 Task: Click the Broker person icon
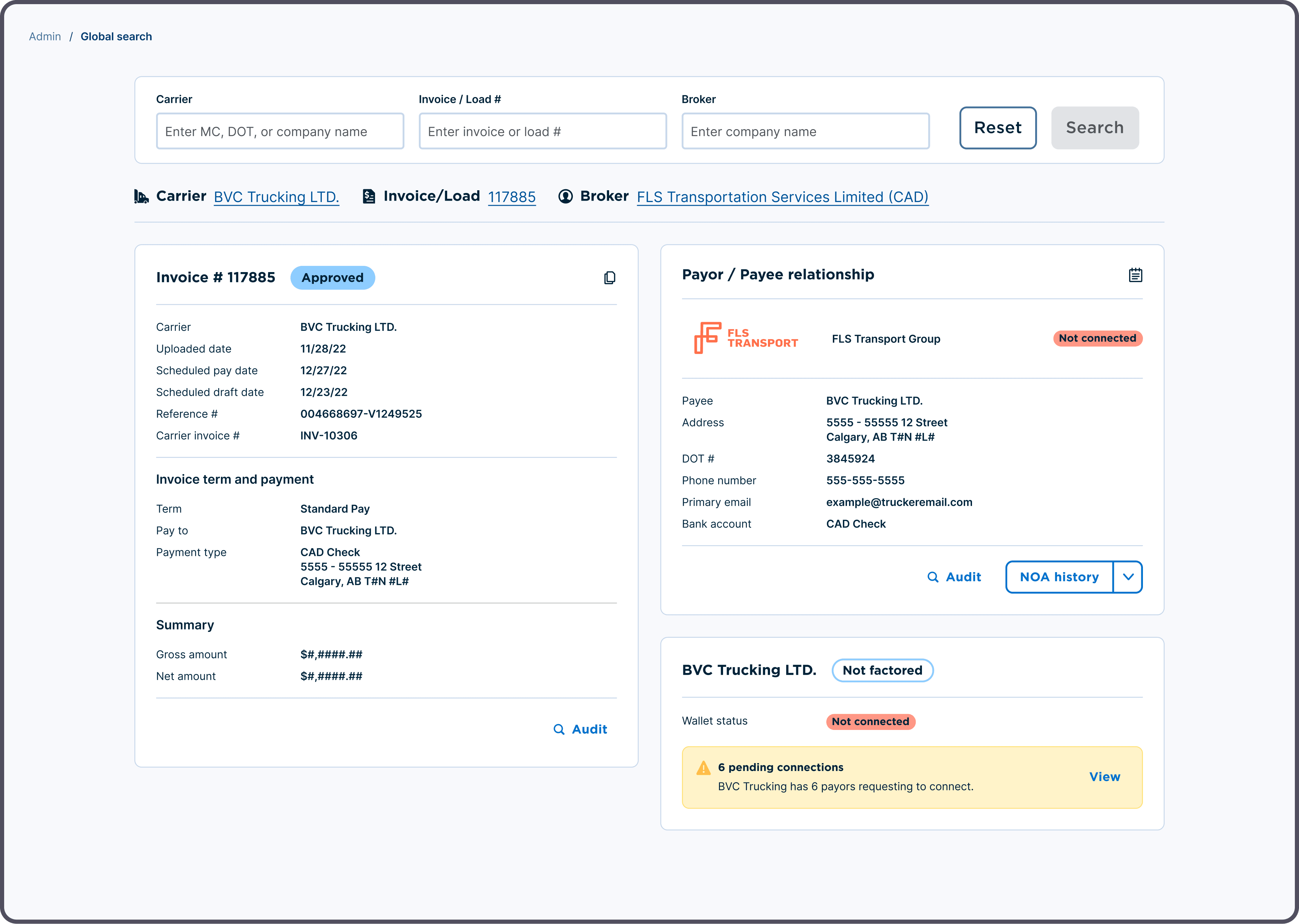coord(565,196)
